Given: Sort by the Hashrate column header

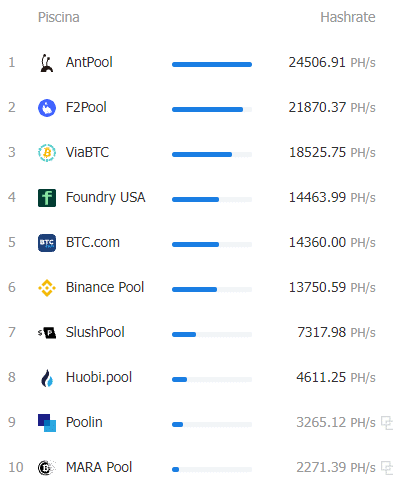Looking at the screenshot, I should pyautogui.click(x=348, y=17).
